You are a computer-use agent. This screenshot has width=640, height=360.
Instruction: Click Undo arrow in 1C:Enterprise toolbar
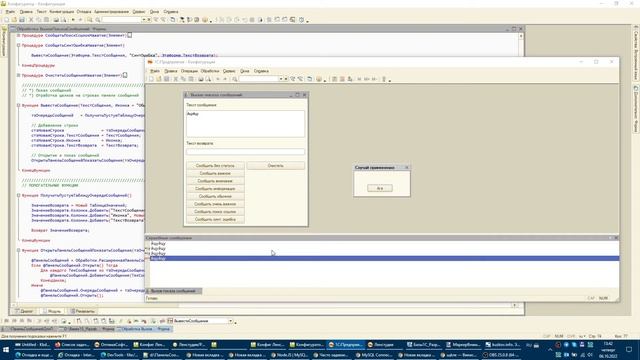click(x=218, y=79)
